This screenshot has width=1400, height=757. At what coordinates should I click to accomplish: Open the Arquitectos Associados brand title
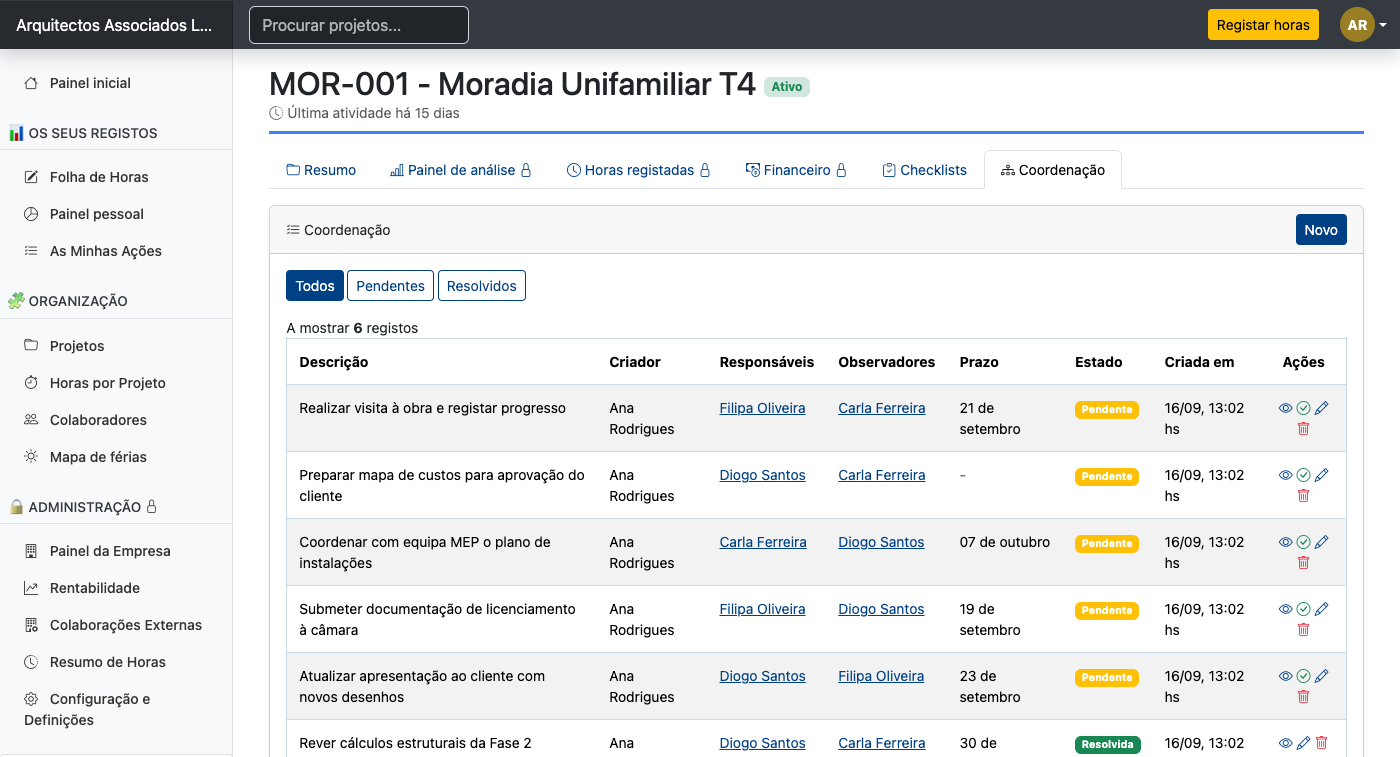114,25
